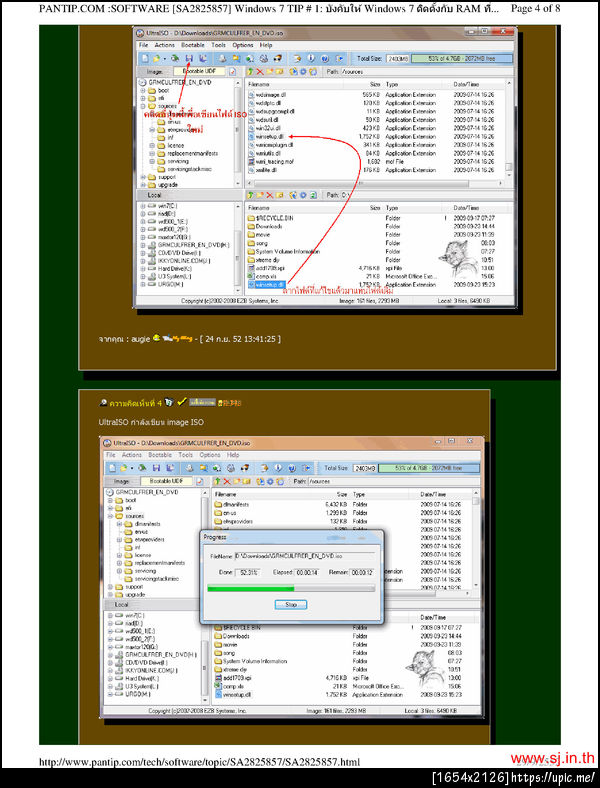Viewport: 600px width, 788px height.
Task: Click Save As icon in lower UltraISO toolbar
Action: [170, 468]
